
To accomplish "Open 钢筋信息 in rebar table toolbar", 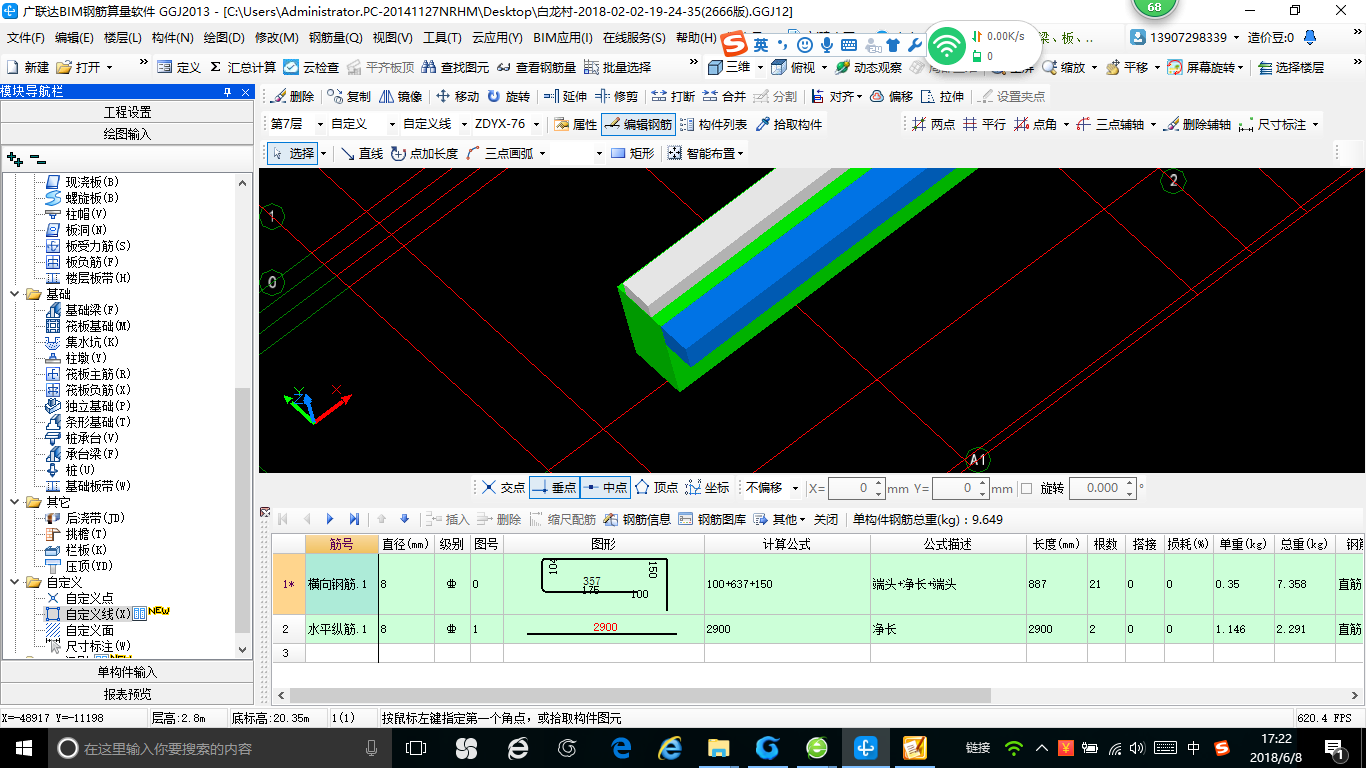I will pyautogui.click(x=637, y=520).
